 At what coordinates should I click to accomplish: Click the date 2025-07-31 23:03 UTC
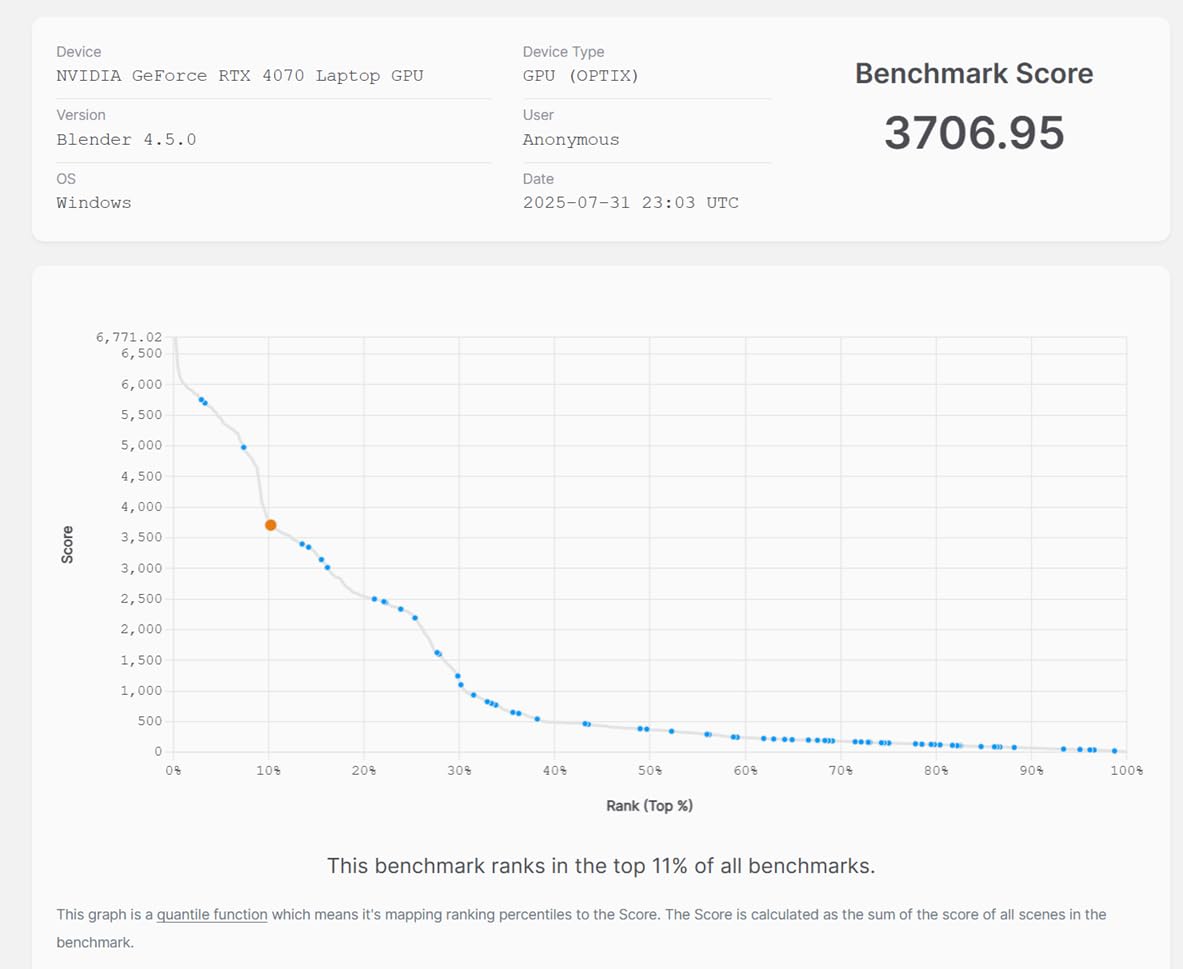click(630, 203)
